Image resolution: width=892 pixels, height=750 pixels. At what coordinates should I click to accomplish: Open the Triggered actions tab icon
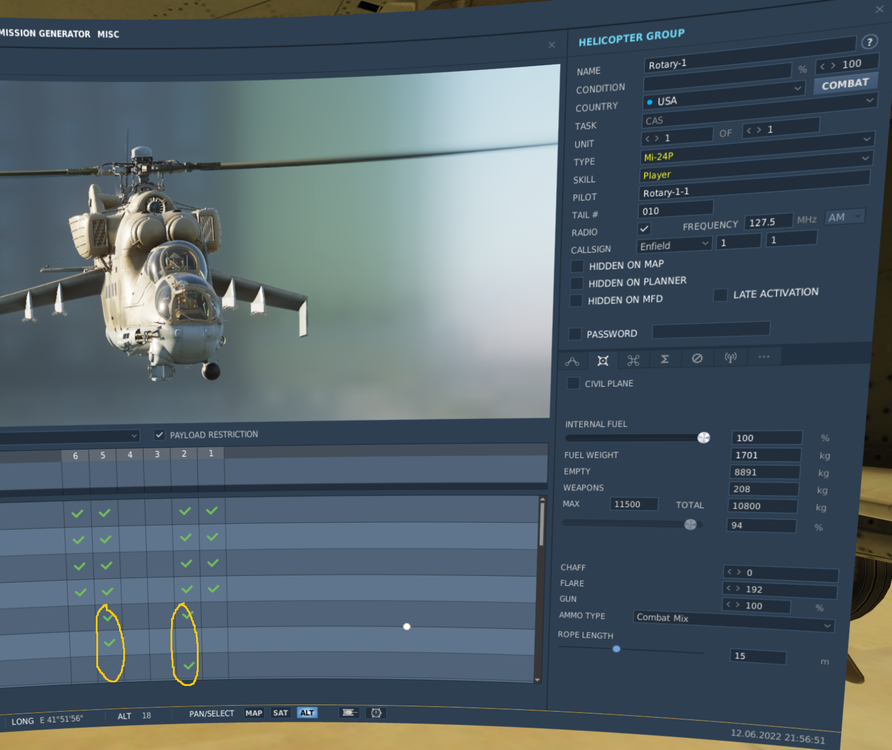[x=633, y=360]
